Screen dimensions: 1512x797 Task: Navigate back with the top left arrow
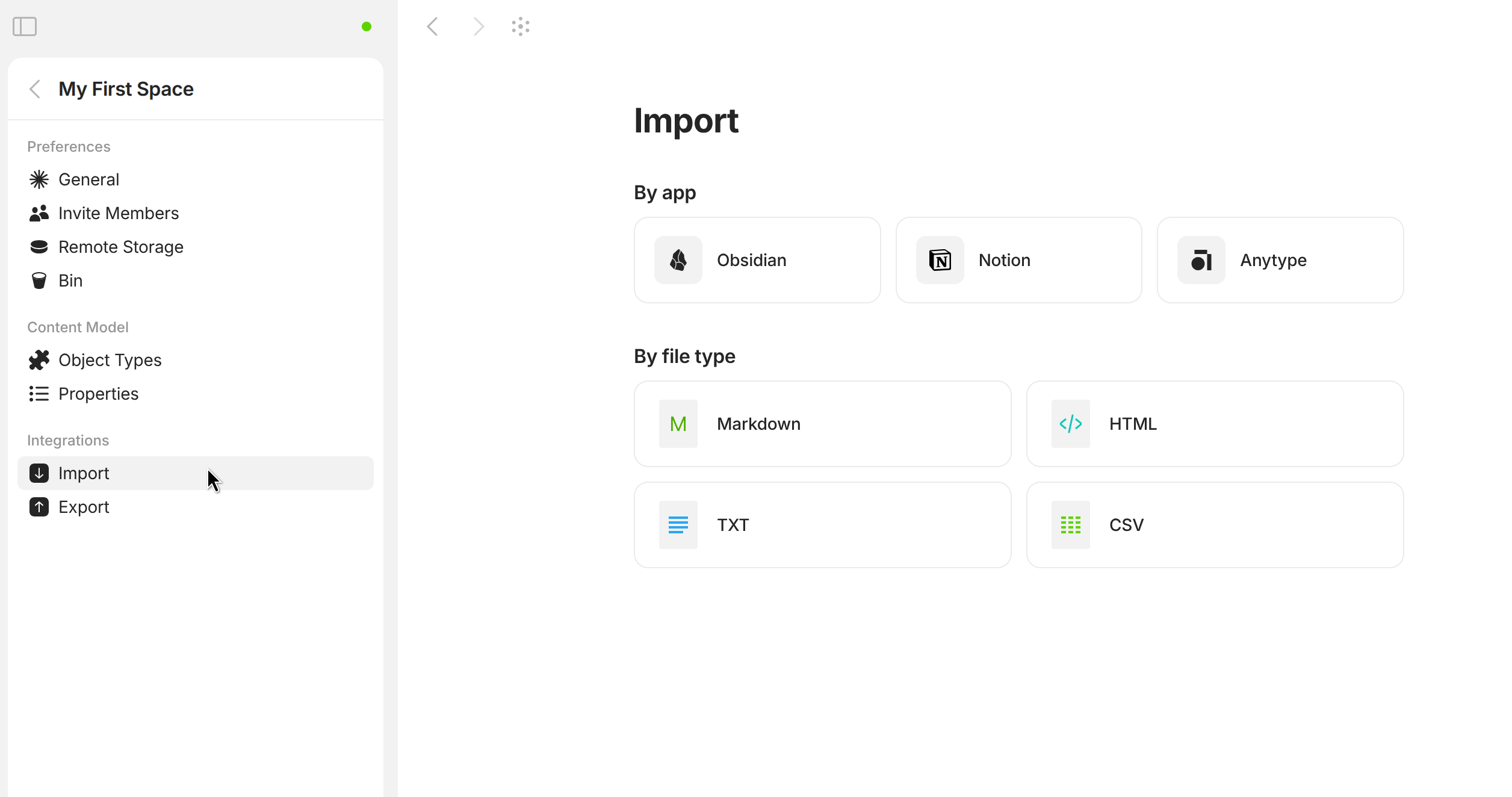[432, 26]
